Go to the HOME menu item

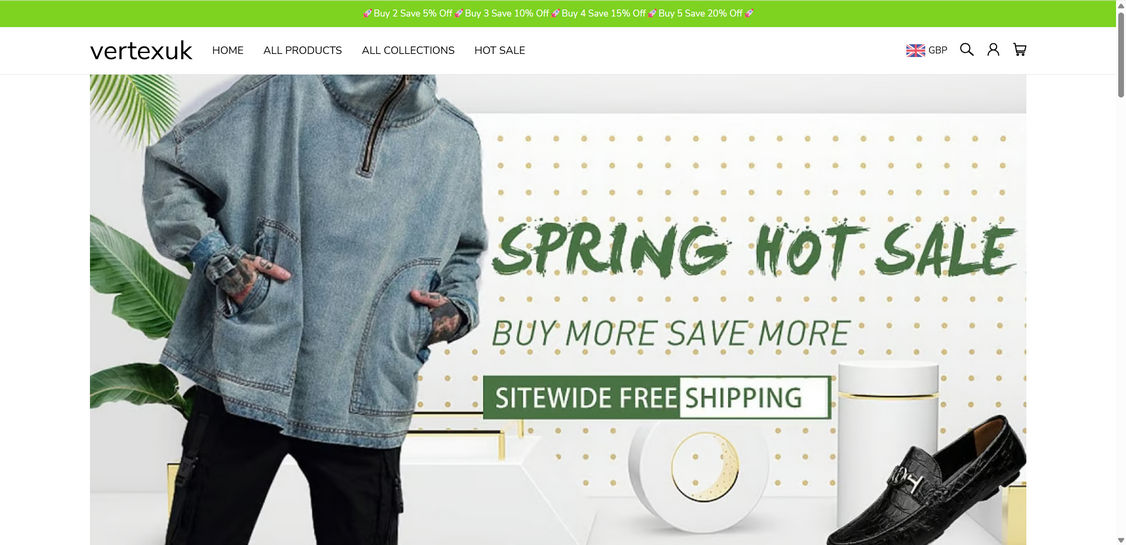[228, 50]
